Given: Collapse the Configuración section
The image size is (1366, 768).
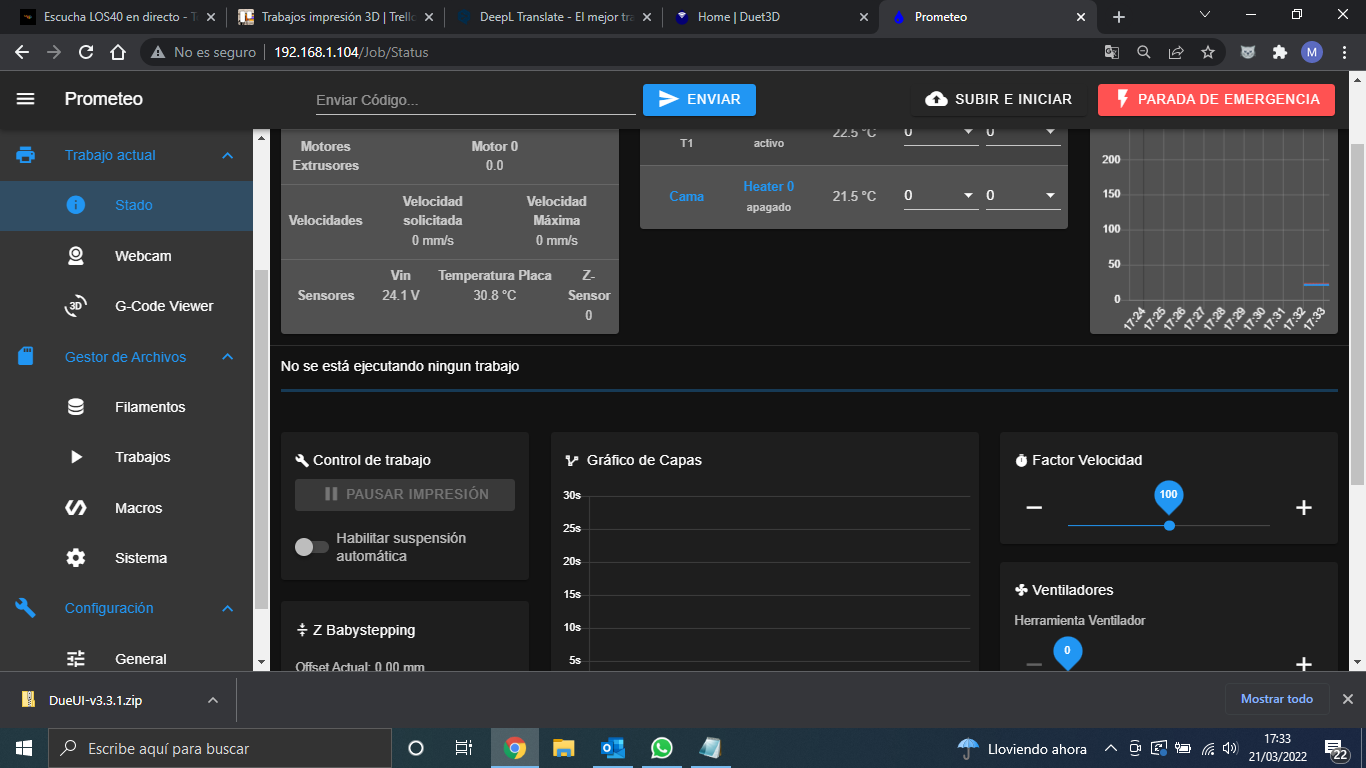Looking at the screenshot, I should [227, 608].
